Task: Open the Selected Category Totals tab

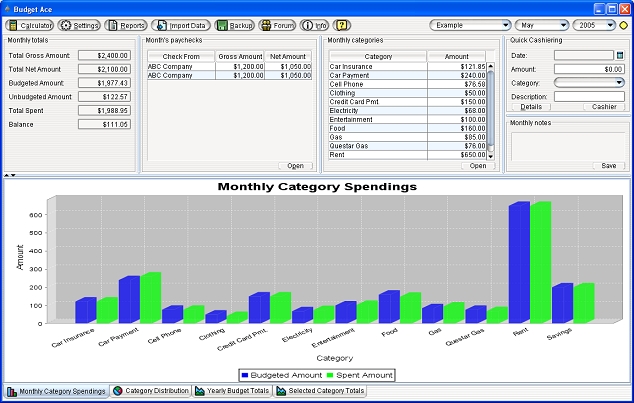Action: pos(320,391)
